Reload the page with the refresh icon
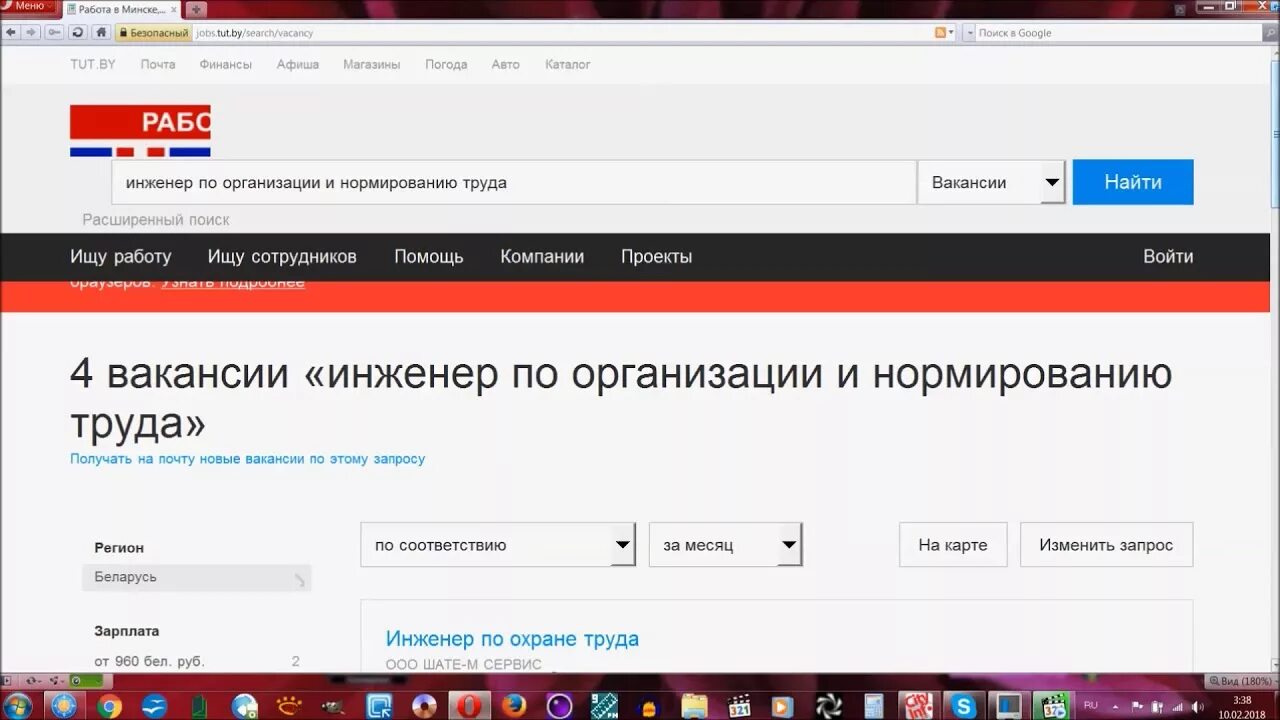This screenshot has width=1280, height=720. pyautogui.click(x=77, y=32)
